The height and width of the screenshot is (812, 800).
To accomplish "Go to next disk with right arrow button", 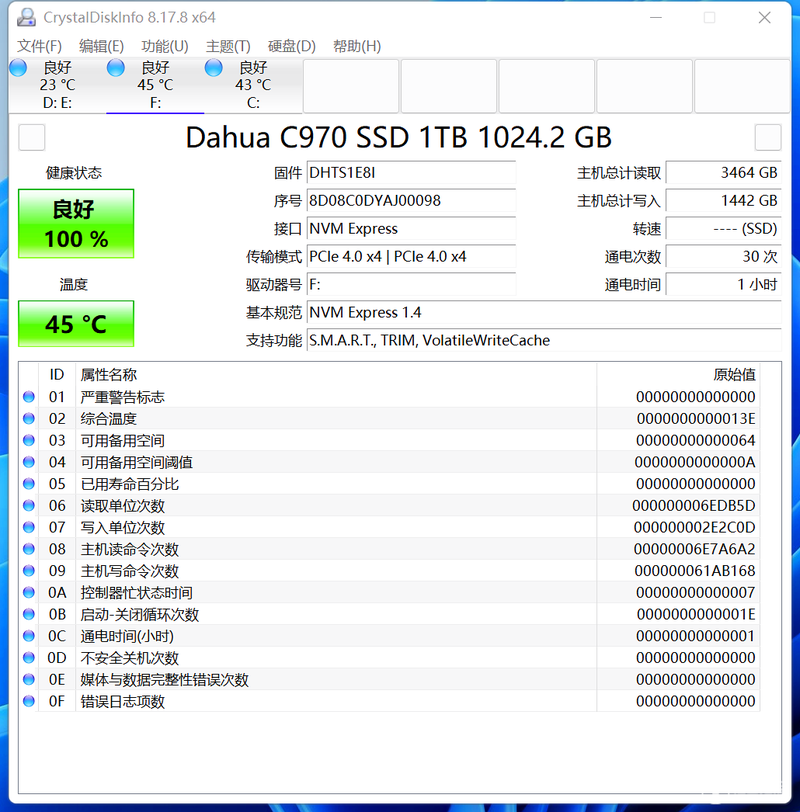I will pyautogui.click(x=768, y=137).
